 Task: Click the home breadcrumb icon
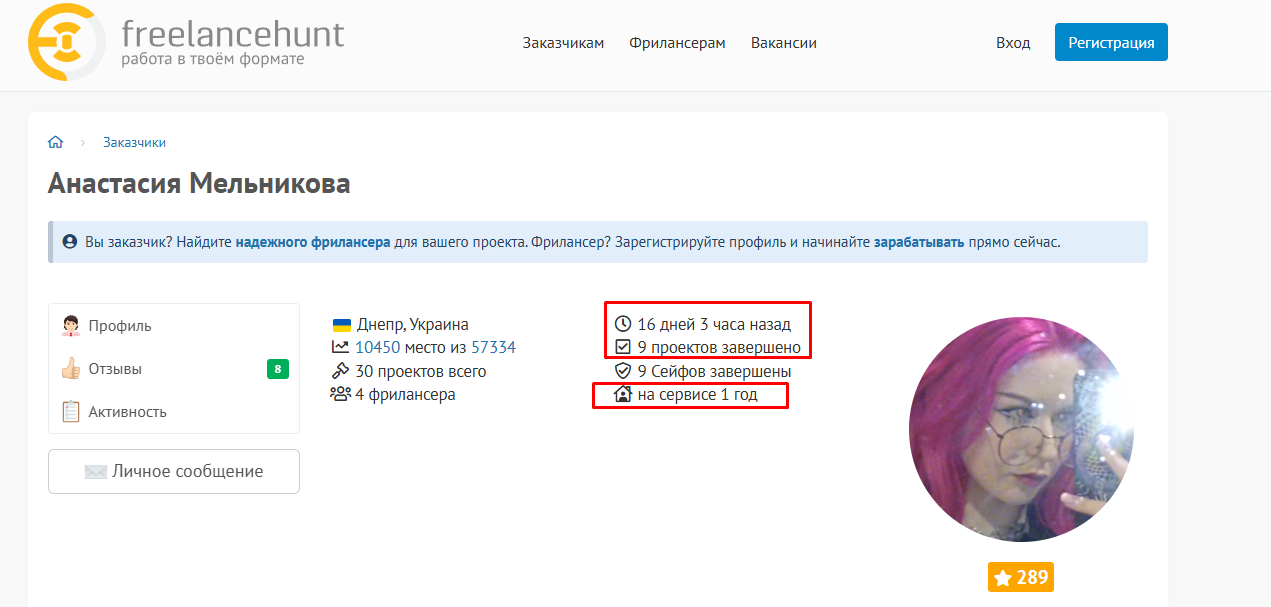pyautogui.click(x=56, y=142)
